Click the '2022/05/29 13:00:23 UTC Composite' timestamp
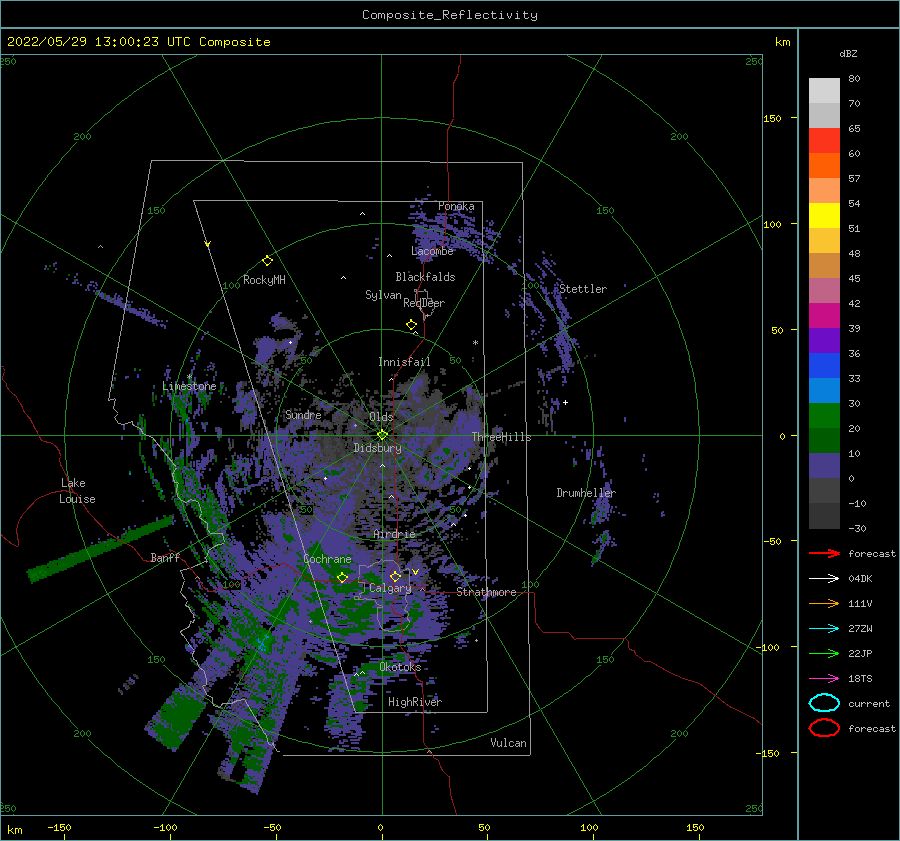 coord(139,42)
